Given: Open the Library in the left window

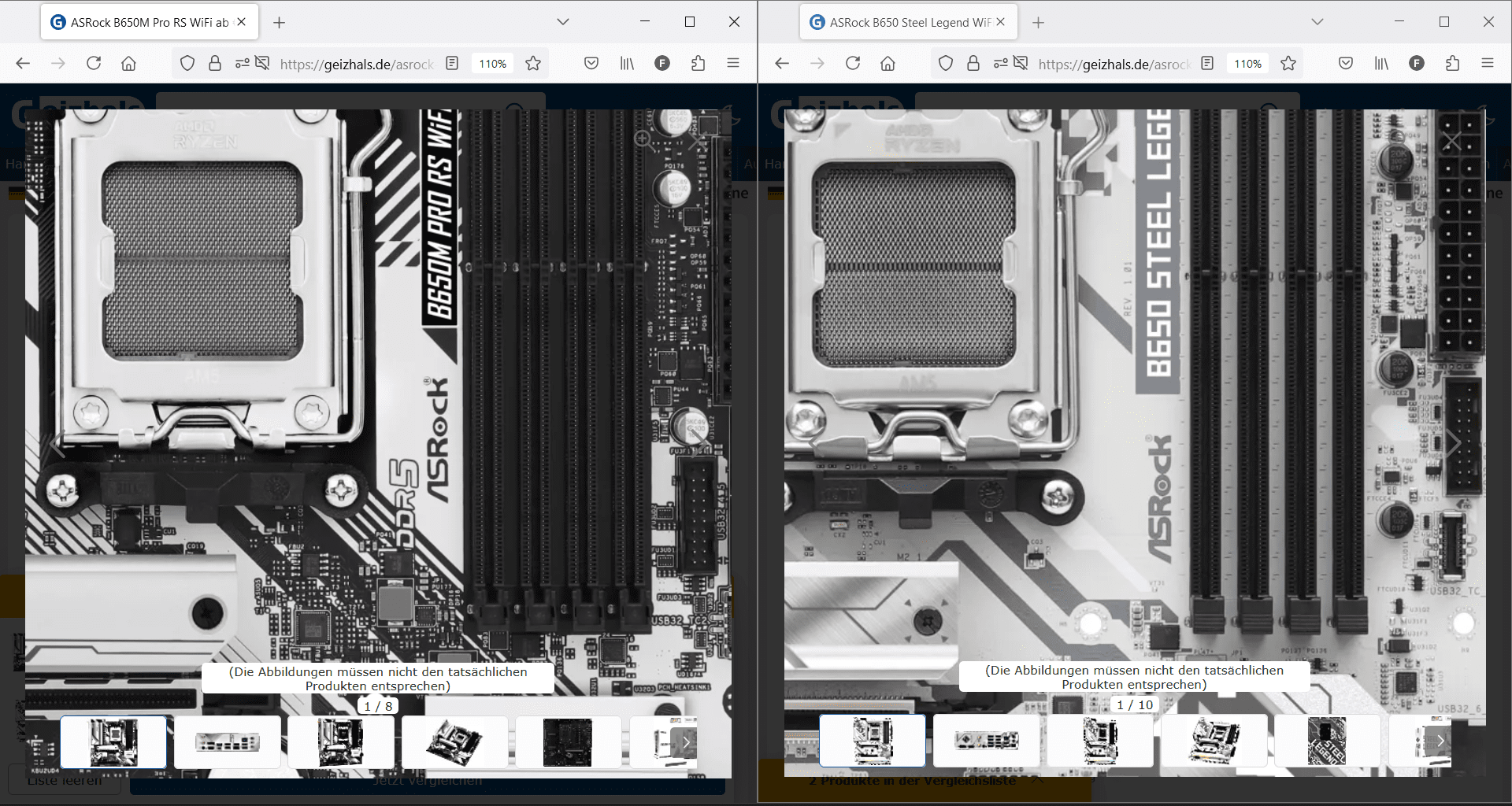Looking at the screenshot, I should coord(627,64).
